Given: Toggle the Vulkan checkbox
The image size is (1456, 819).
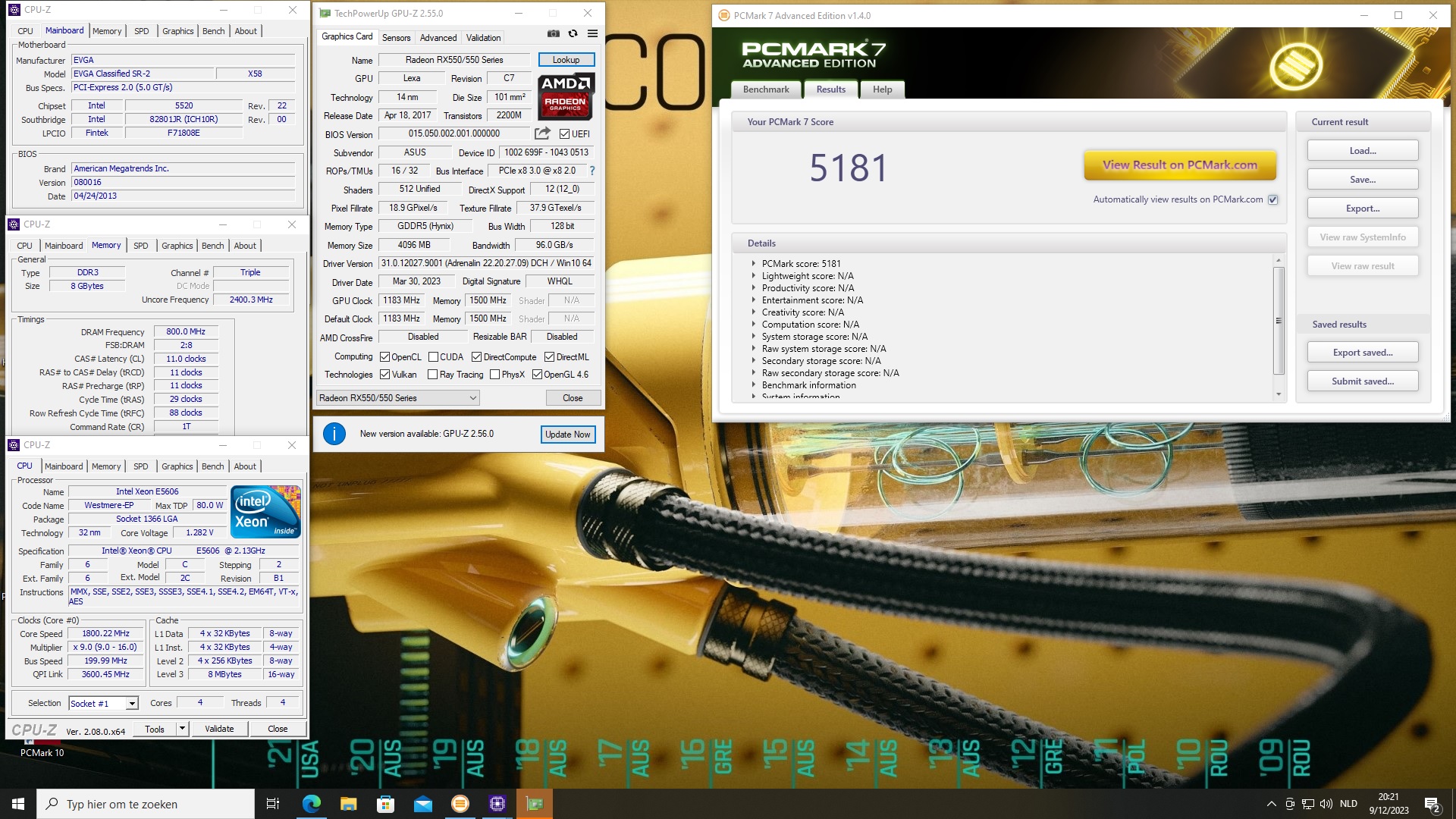Looking at the screenshot, I should click(385, 375).
